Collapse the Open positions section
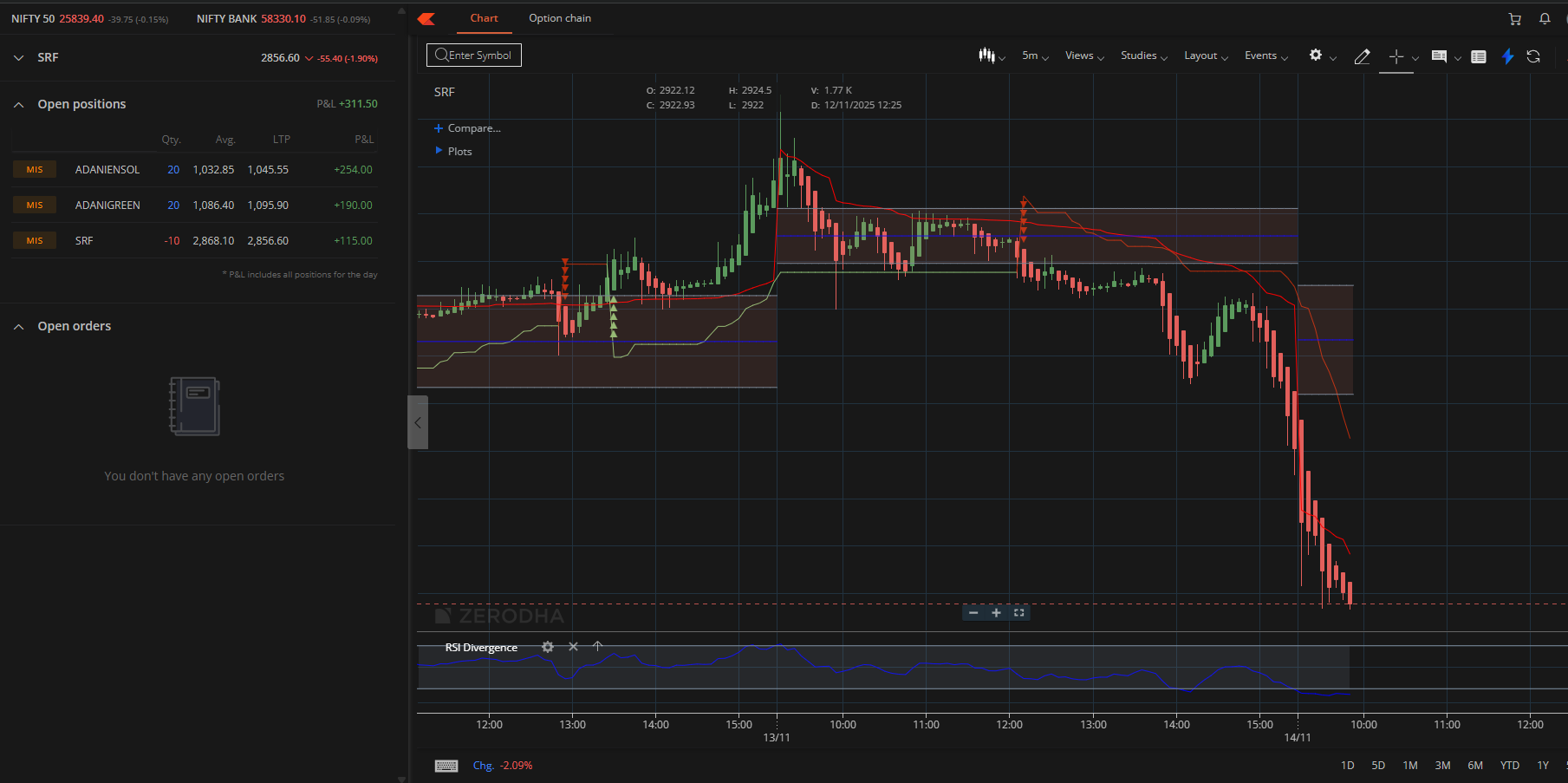 [19, 104]
